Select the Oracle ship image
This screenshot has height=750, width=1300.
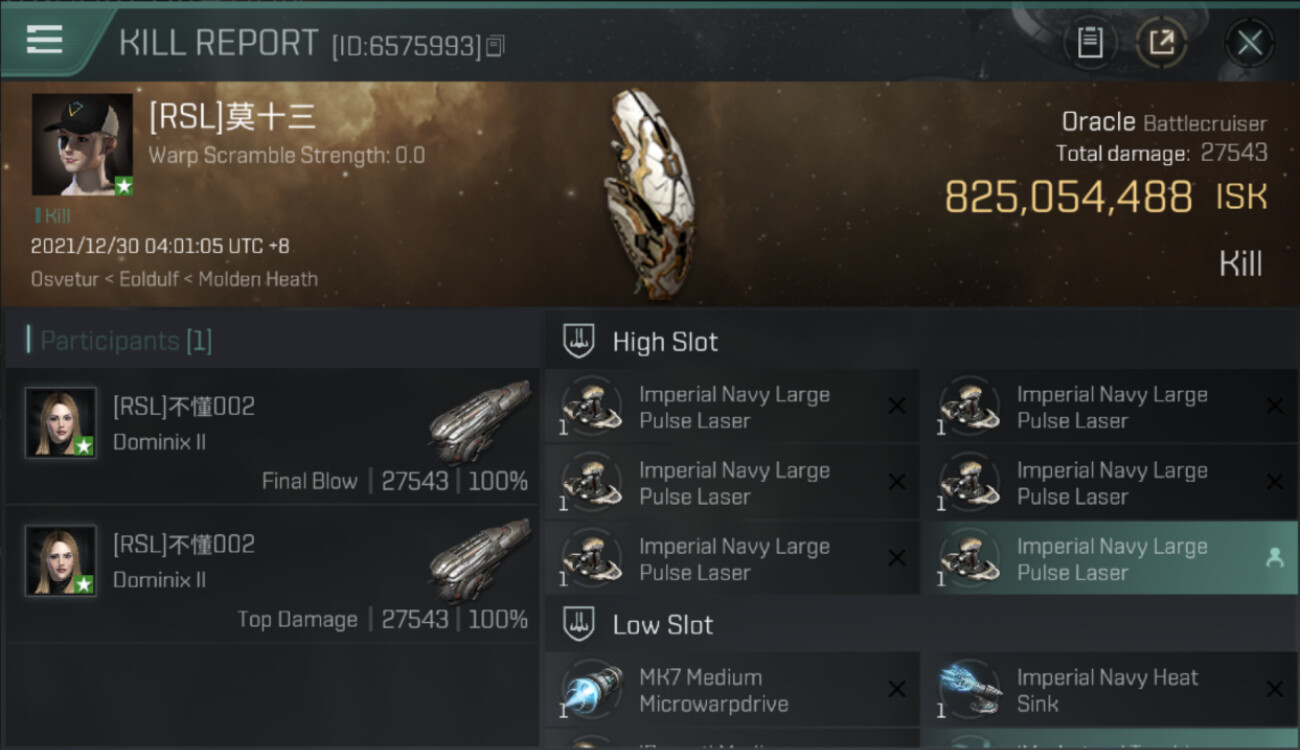(648, 195)
